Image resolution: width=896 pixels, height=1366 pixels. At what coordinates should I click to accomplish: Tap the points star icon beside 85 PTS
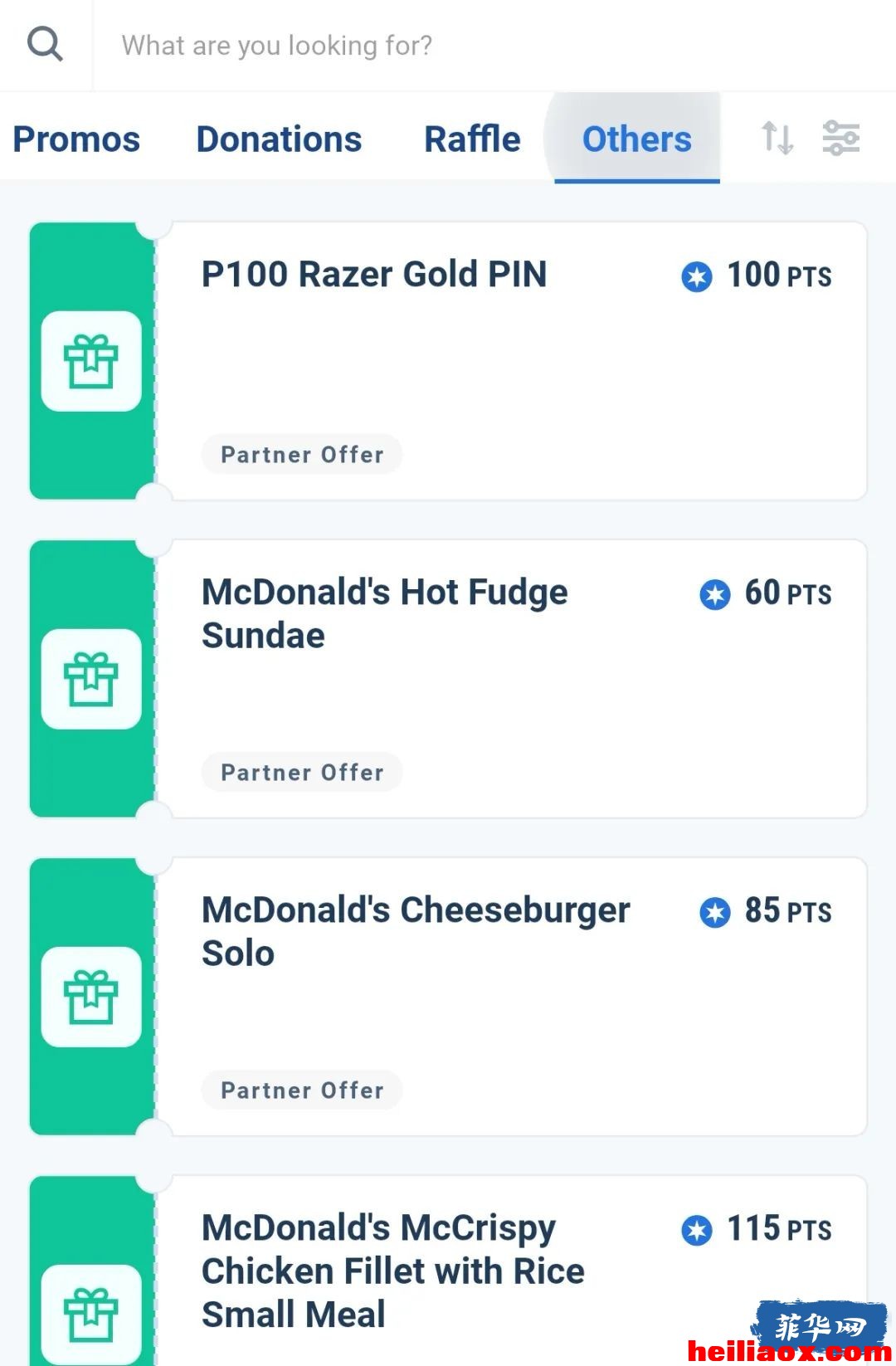click(715, 912)
